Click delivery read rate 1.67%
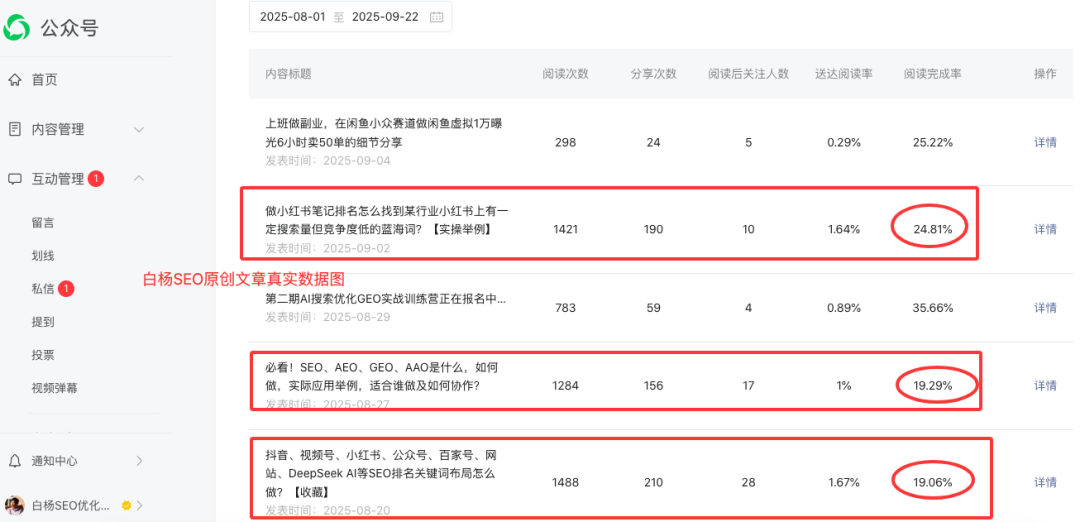1080x522 pixels. click(x=844, y=483)
